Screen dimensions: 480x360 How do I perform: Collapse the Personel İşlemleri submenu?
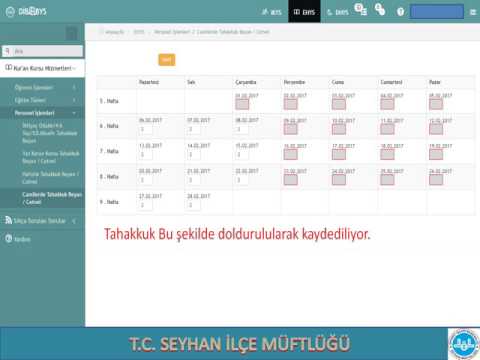(x=42, y=113)
